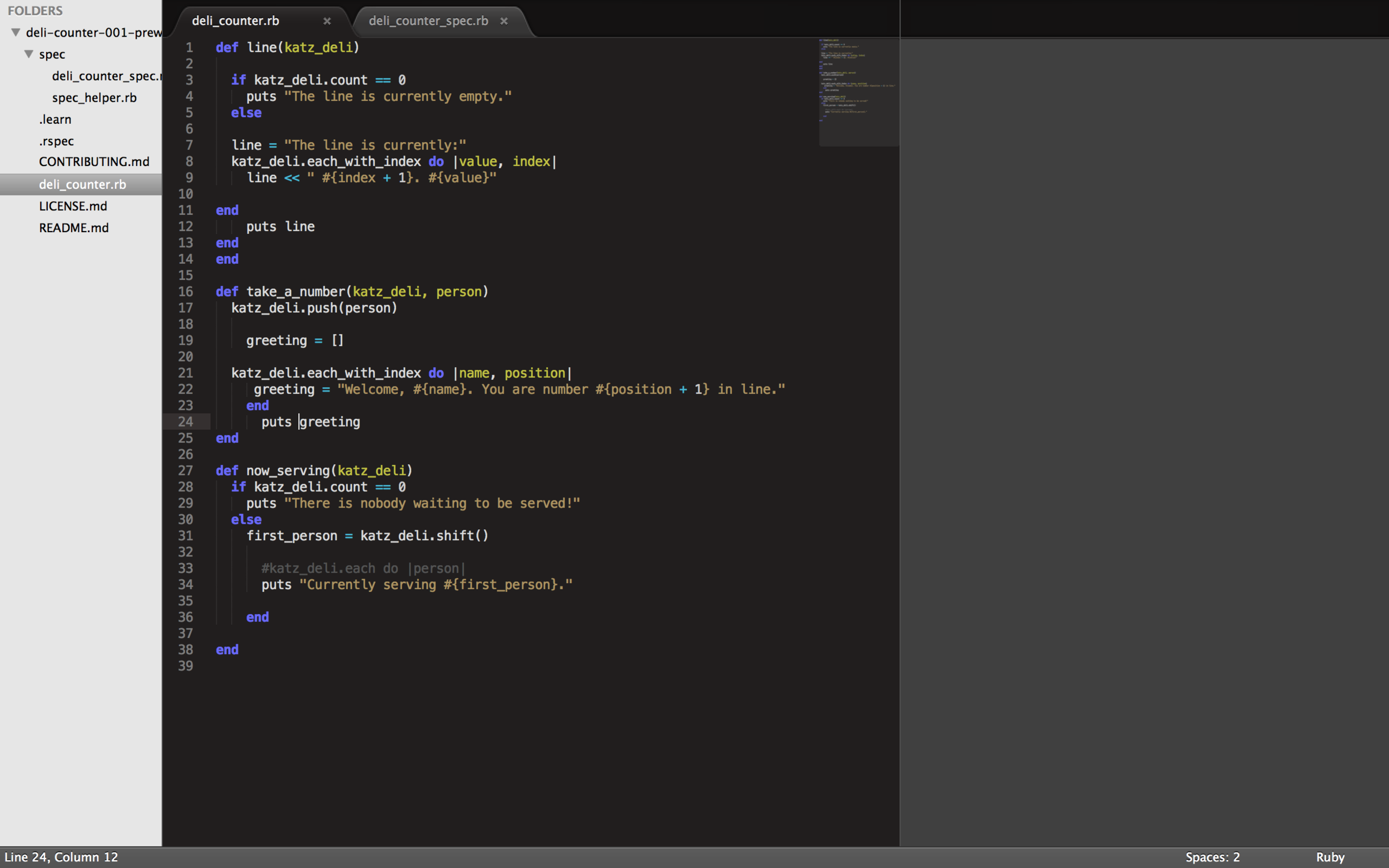The image size is (1389, 868).
Task: Click the spec folder name
Action: 52,54
